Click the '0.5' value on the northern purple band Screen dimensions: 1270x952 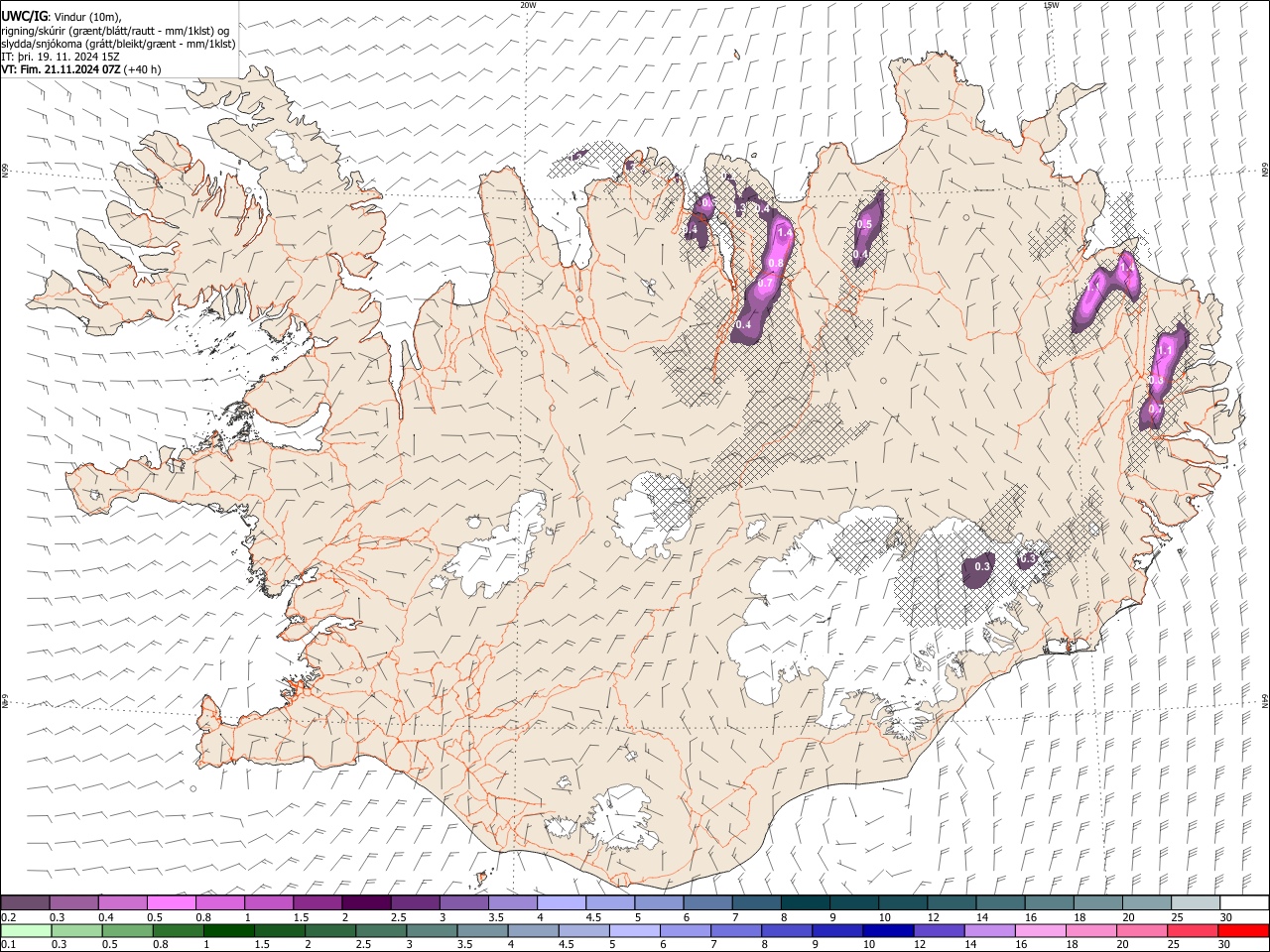tap(864, 225)
